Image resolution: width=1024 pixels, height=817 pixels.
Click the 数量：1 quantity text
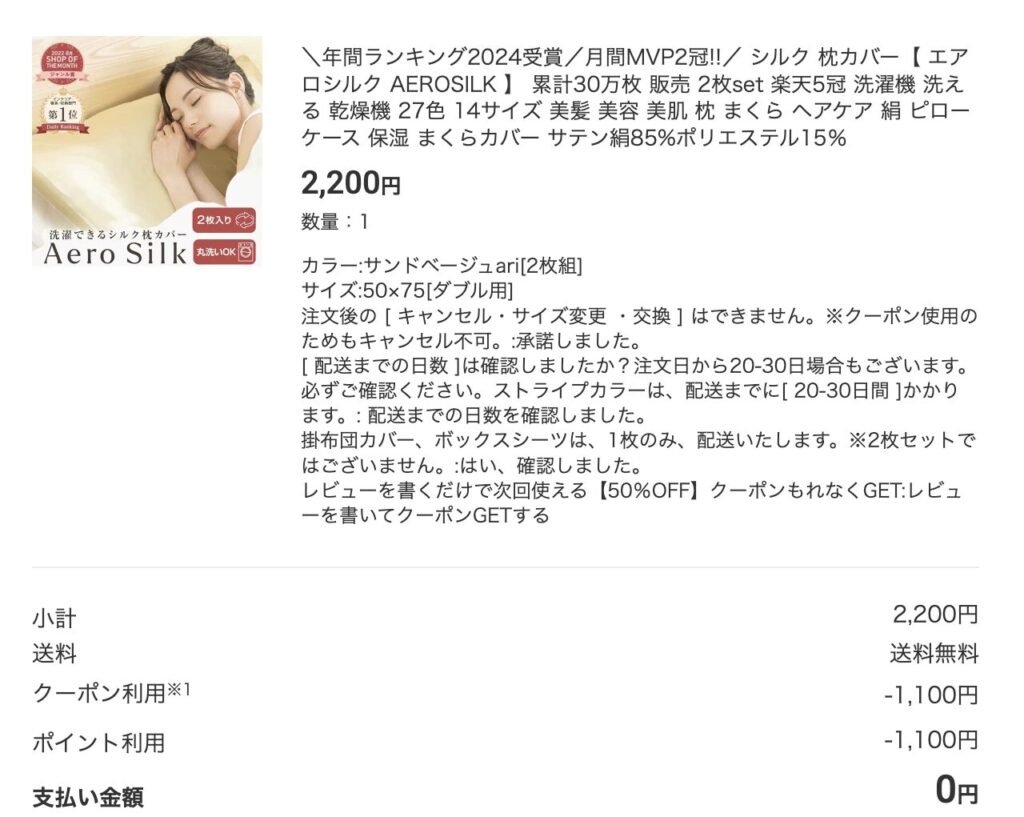tap(334, 222)
